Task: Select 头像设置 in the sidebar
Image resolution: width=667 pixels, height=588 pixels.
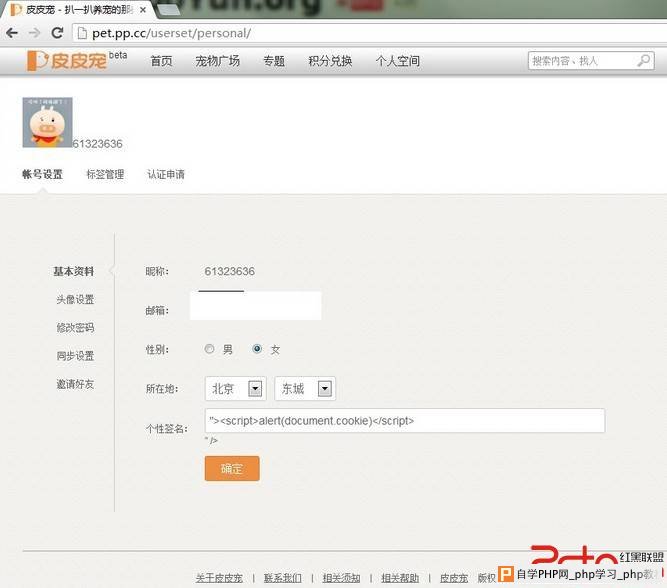Action: point(75,299)
